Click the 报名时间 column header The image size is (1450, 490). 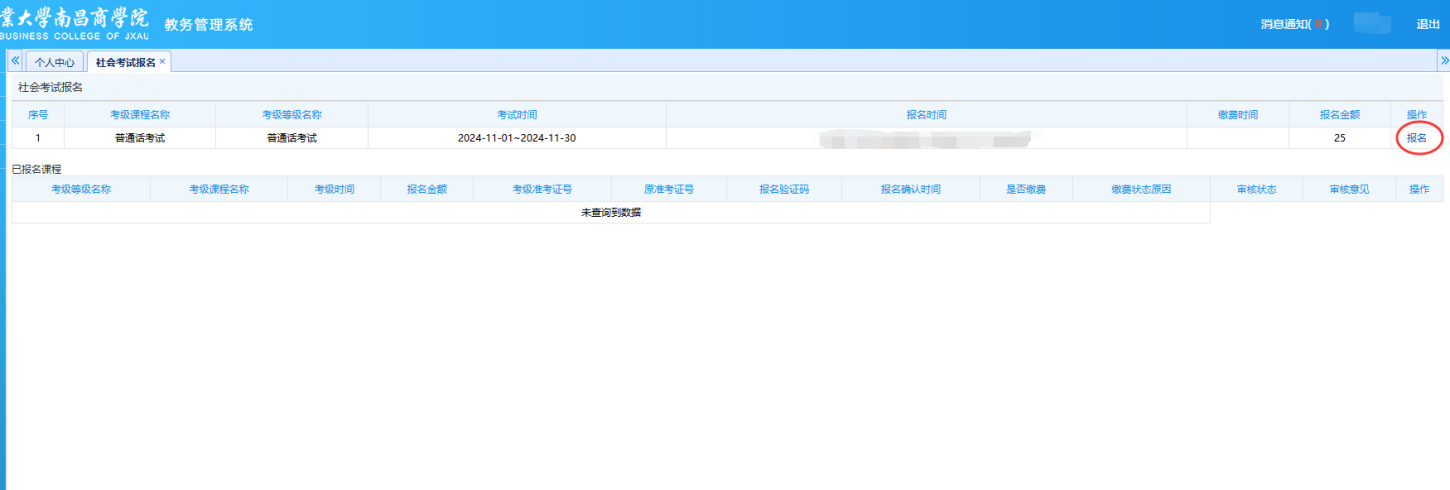pos(926,115)
